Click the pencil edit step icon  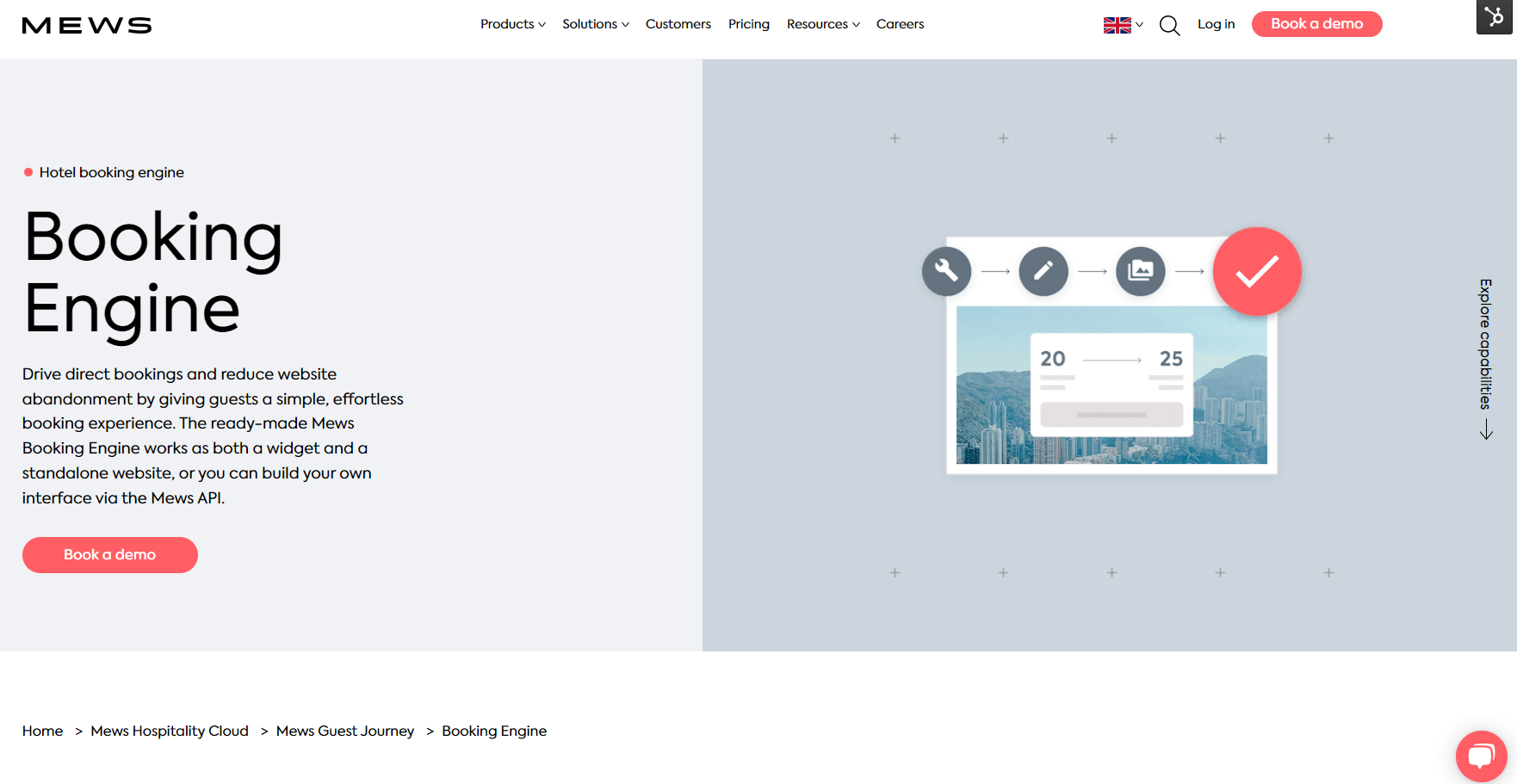click(x=1043, y=271)
